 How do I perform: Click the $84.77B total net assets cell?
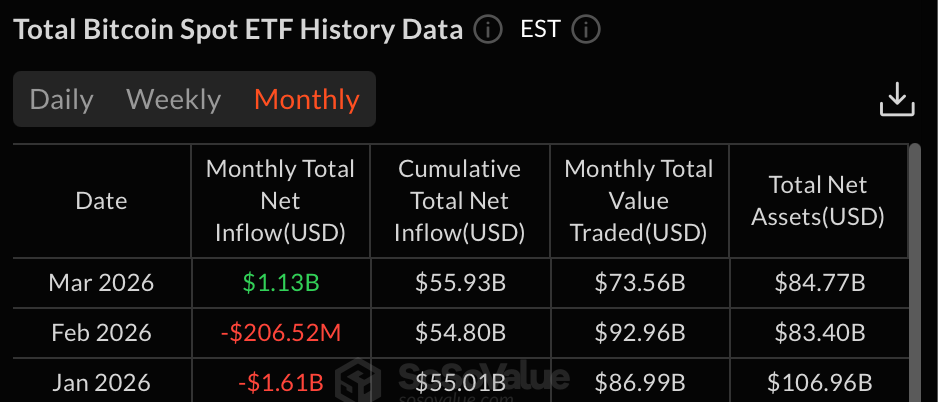point(818,283)
